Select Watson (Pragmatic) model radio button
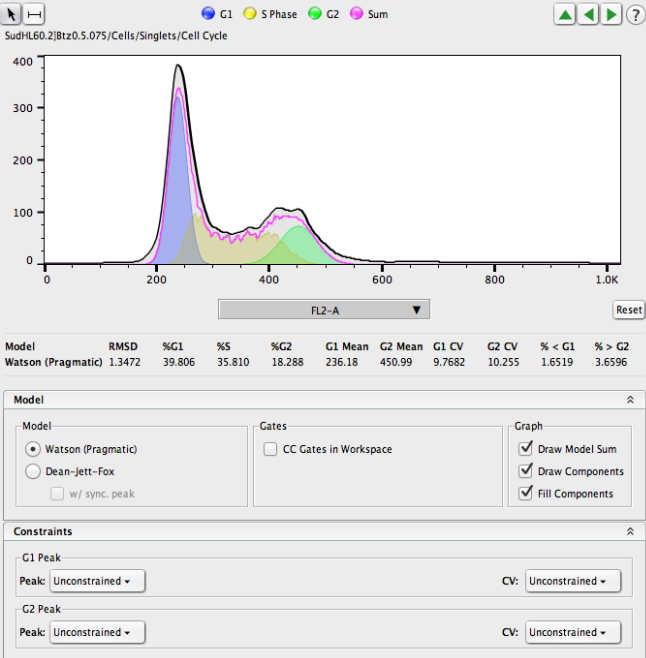This screenshot has height=658, width=646. (32, 449)
